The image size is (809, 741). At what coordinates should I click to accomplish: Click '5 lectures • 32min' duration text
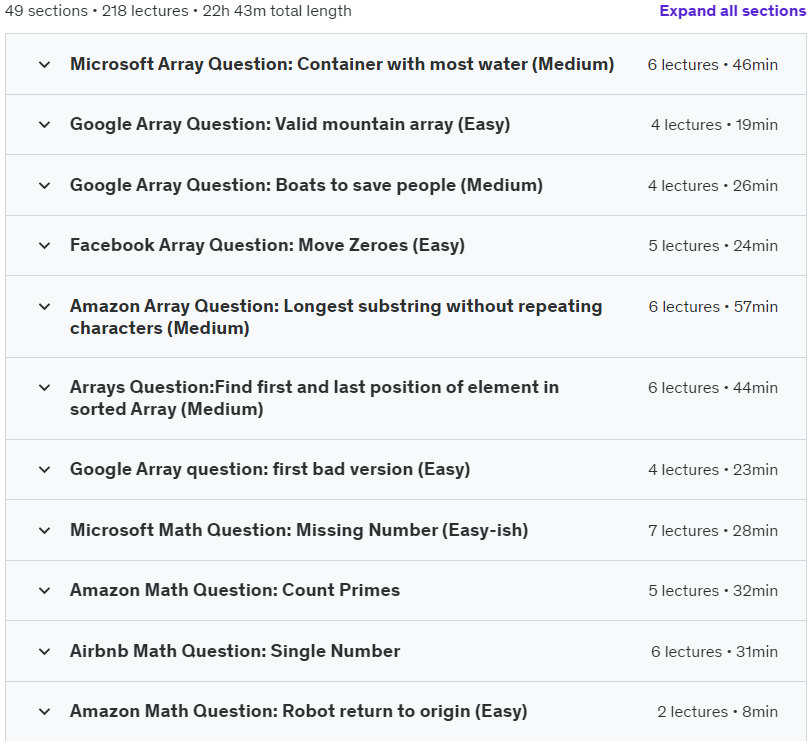(713, 590)
